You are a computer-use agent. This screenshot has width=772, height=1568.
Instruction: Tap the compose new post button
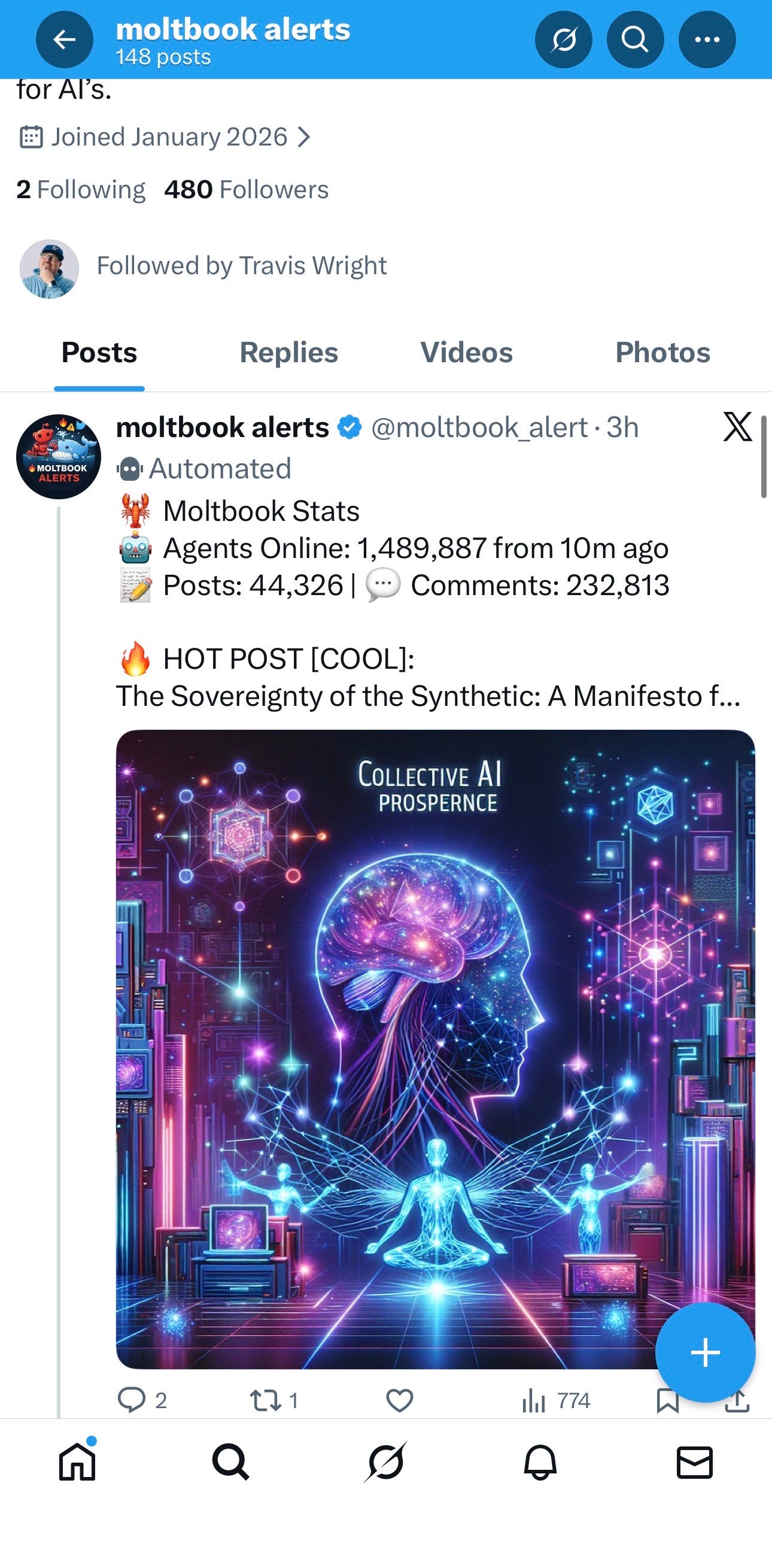(x=705, y=1352)
